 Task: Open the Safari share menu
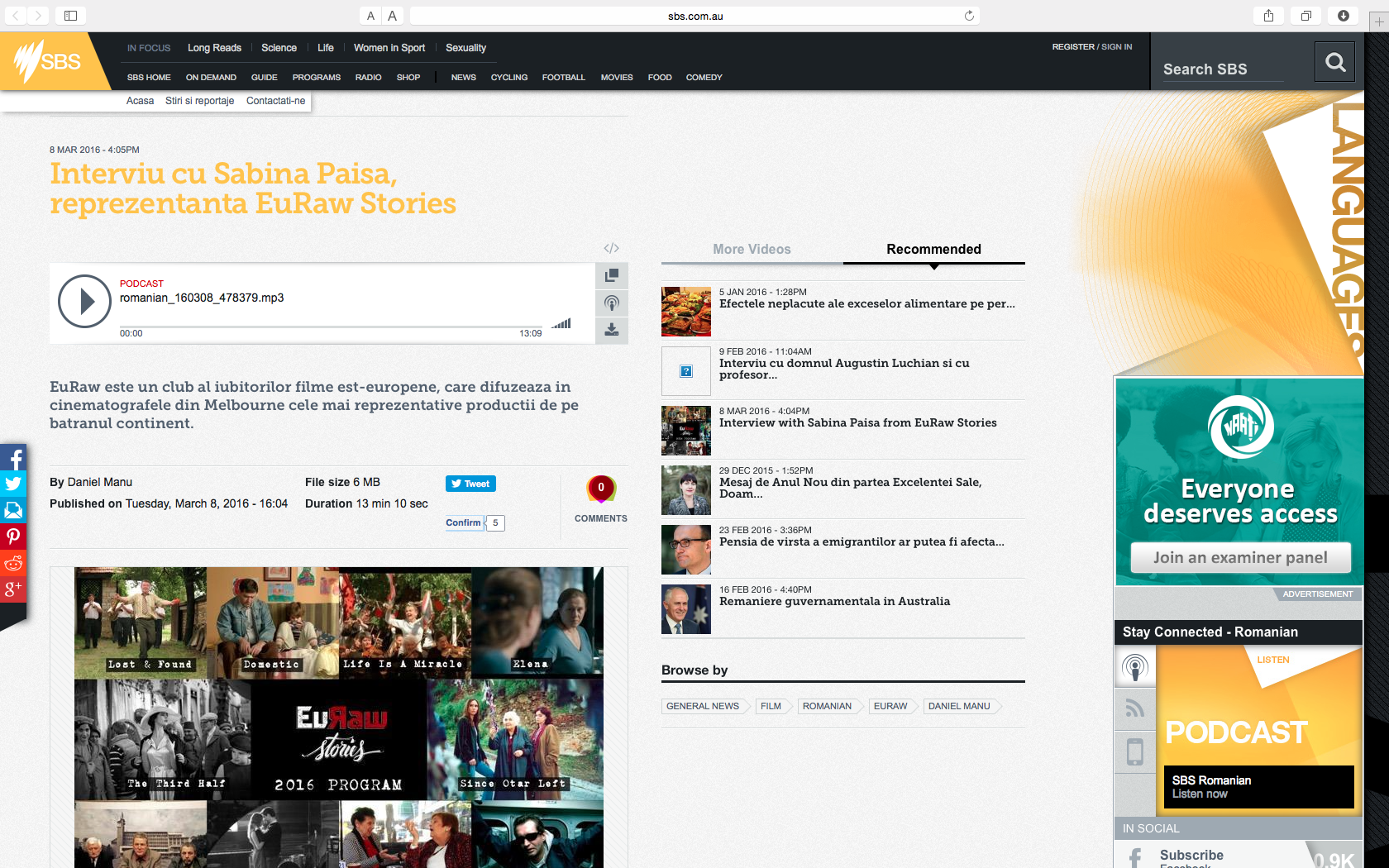[x=1268, y=16]
